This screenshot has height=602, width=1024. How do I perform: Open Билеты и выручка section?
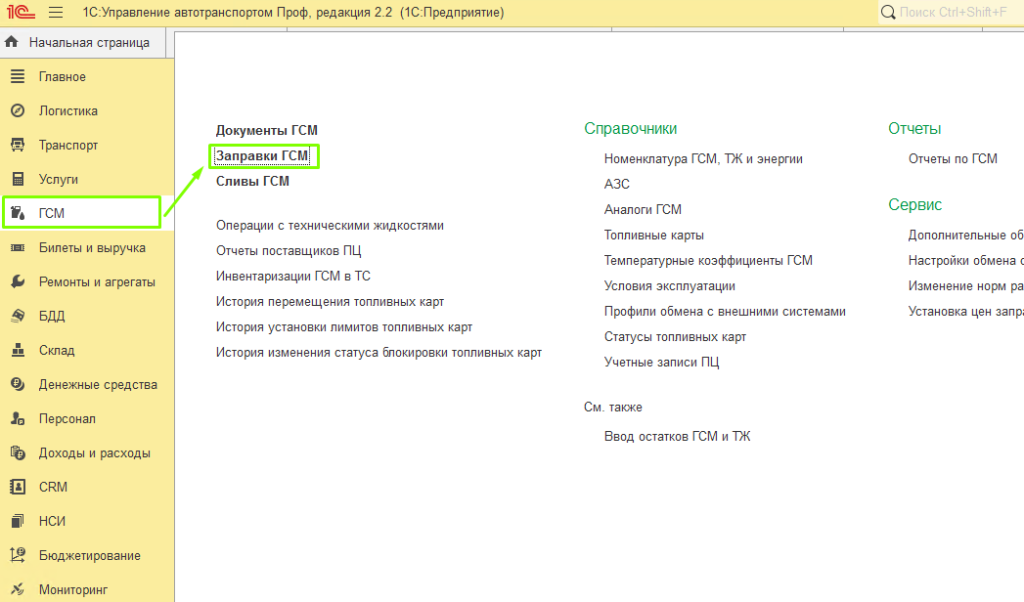click(92, 247)
